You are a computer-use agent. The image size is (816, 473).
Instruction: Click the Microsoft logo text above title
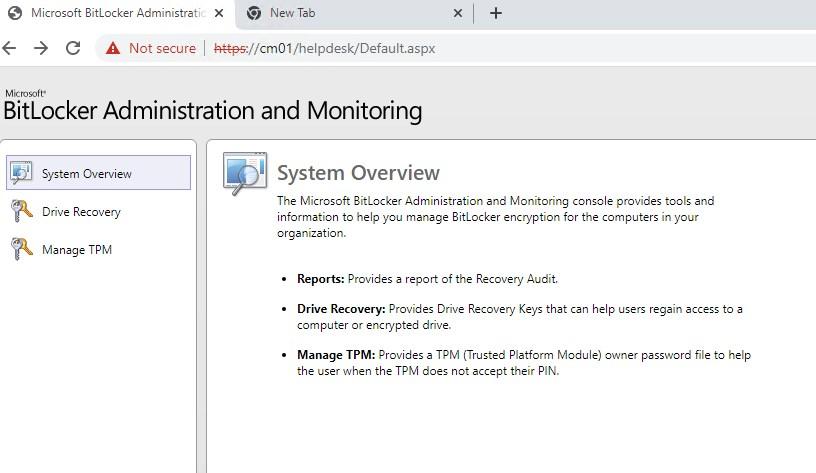[x=26, y=94]
